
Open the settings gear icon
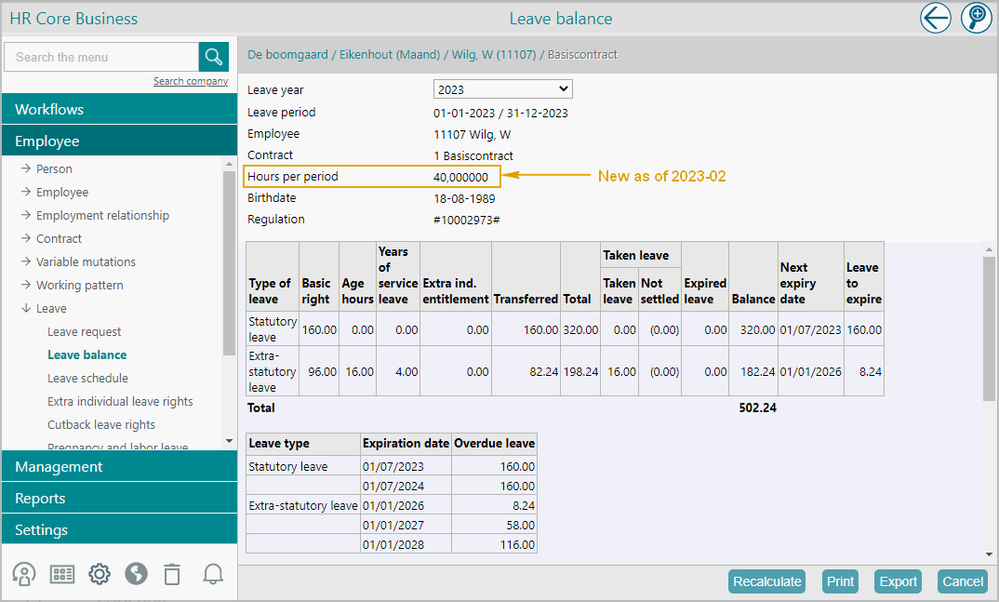[x=99, y=573]
